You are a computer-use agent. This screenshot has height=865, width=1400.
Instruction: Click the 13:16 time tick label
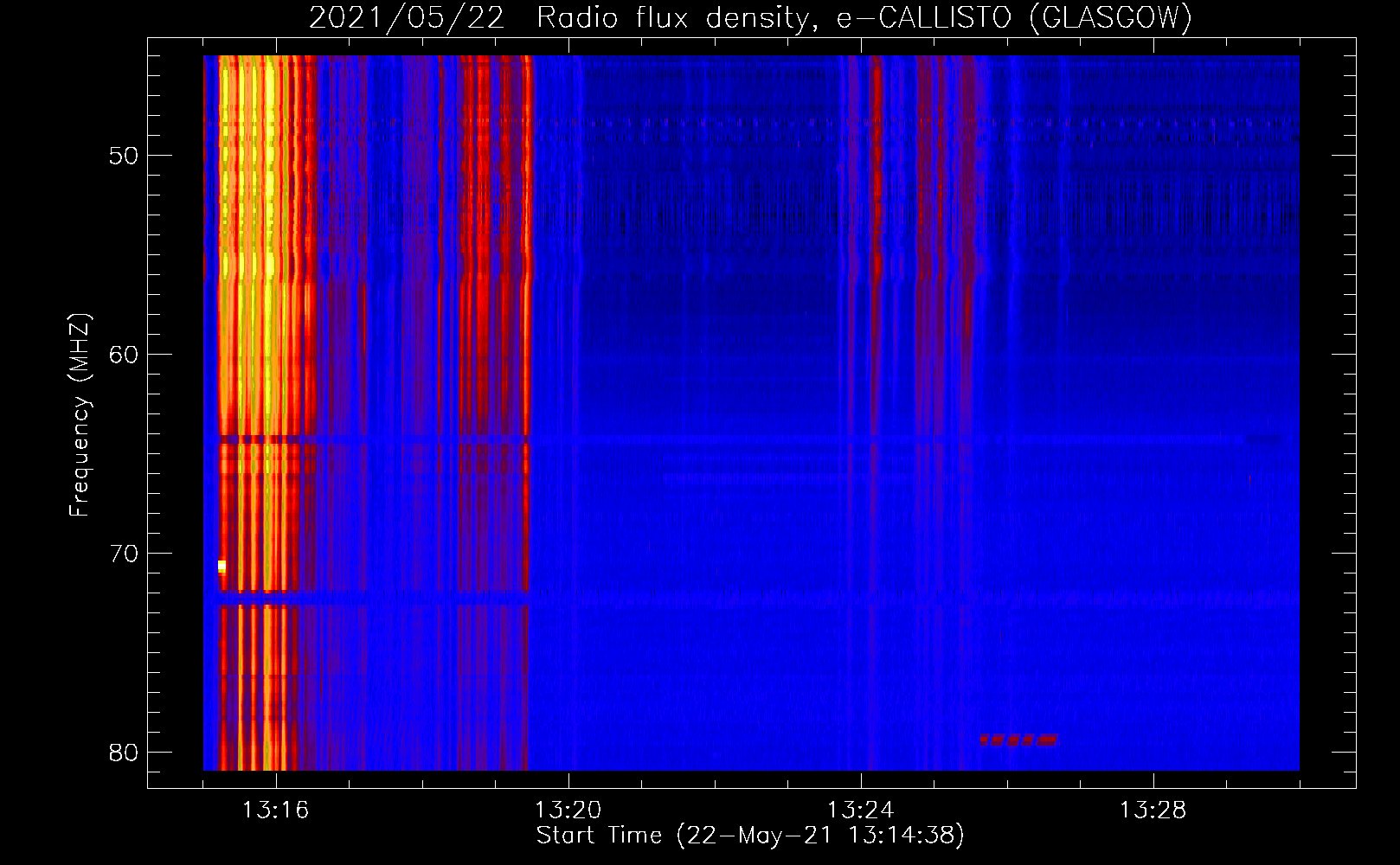click(x=275, y=811)
